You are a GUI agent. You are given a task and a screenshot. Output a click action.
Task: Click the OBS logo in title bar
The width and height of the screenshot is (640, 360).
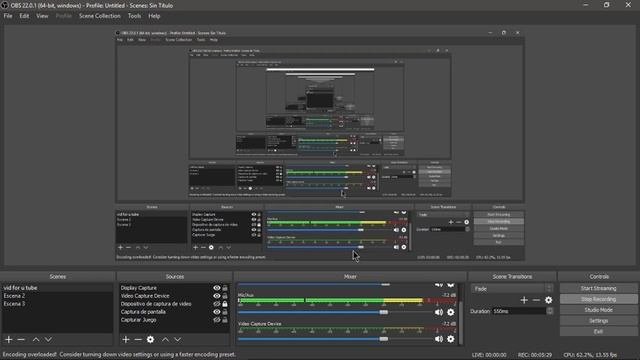pyautogui.click(x=4, y=5)
